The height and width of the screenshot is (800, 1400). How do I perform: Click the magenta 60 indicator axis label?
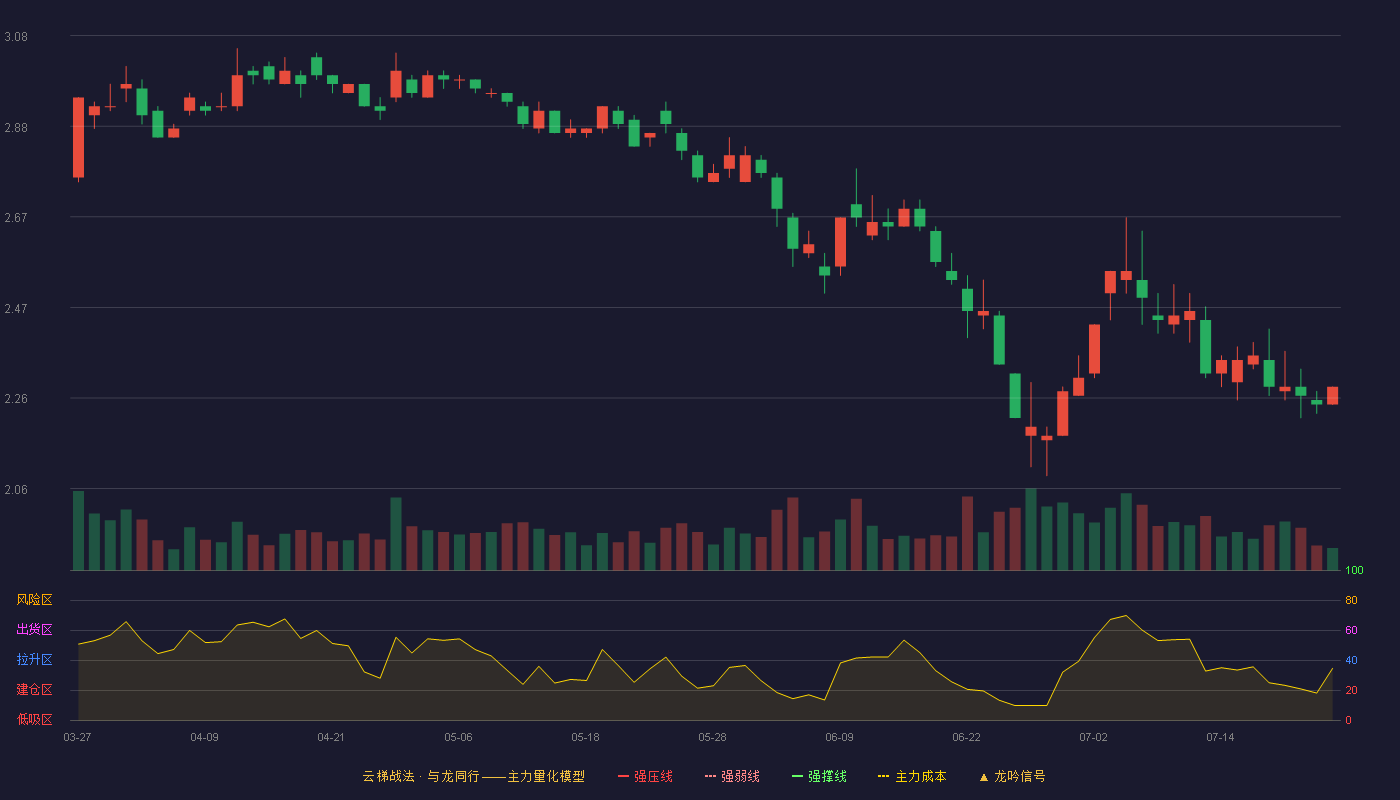[x=1351, y=630]
